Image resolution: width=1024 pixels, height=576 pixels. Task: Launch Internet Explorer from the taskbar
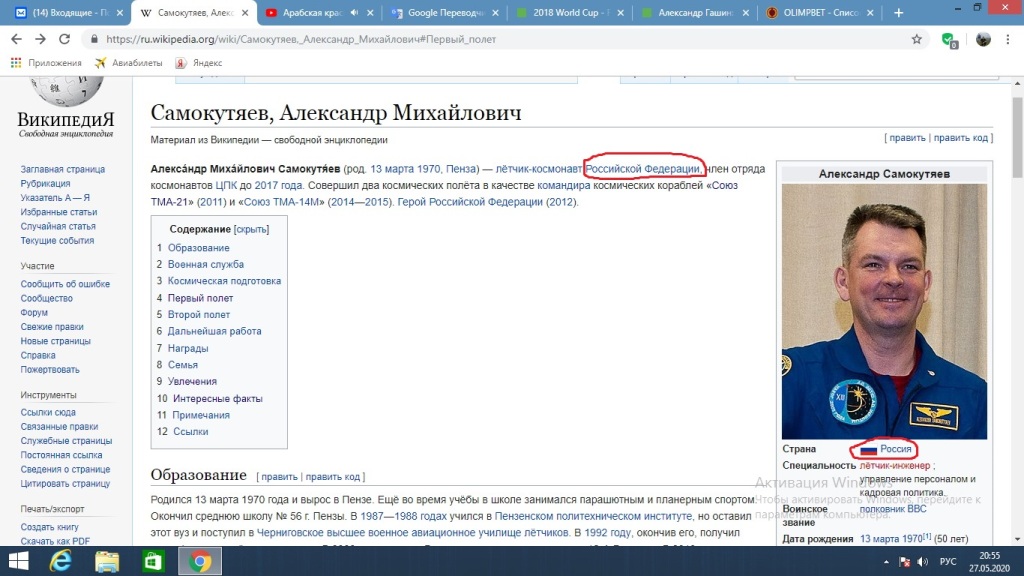click(x=61, y=561)
